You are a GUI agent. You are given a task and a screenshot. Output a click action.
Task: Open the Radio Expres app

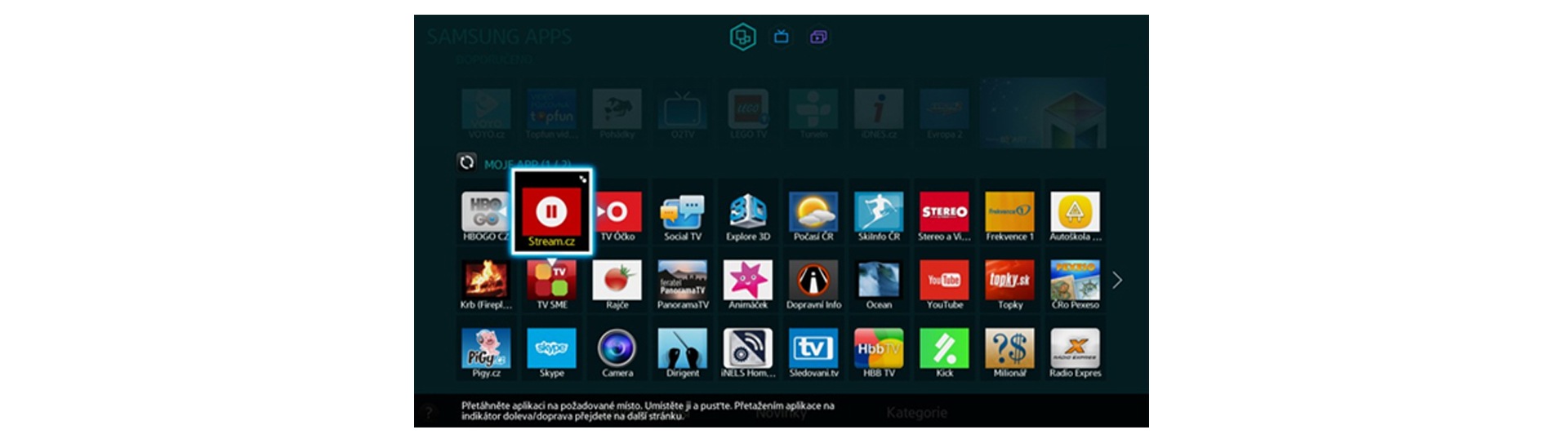click(x=1076, y=353)
